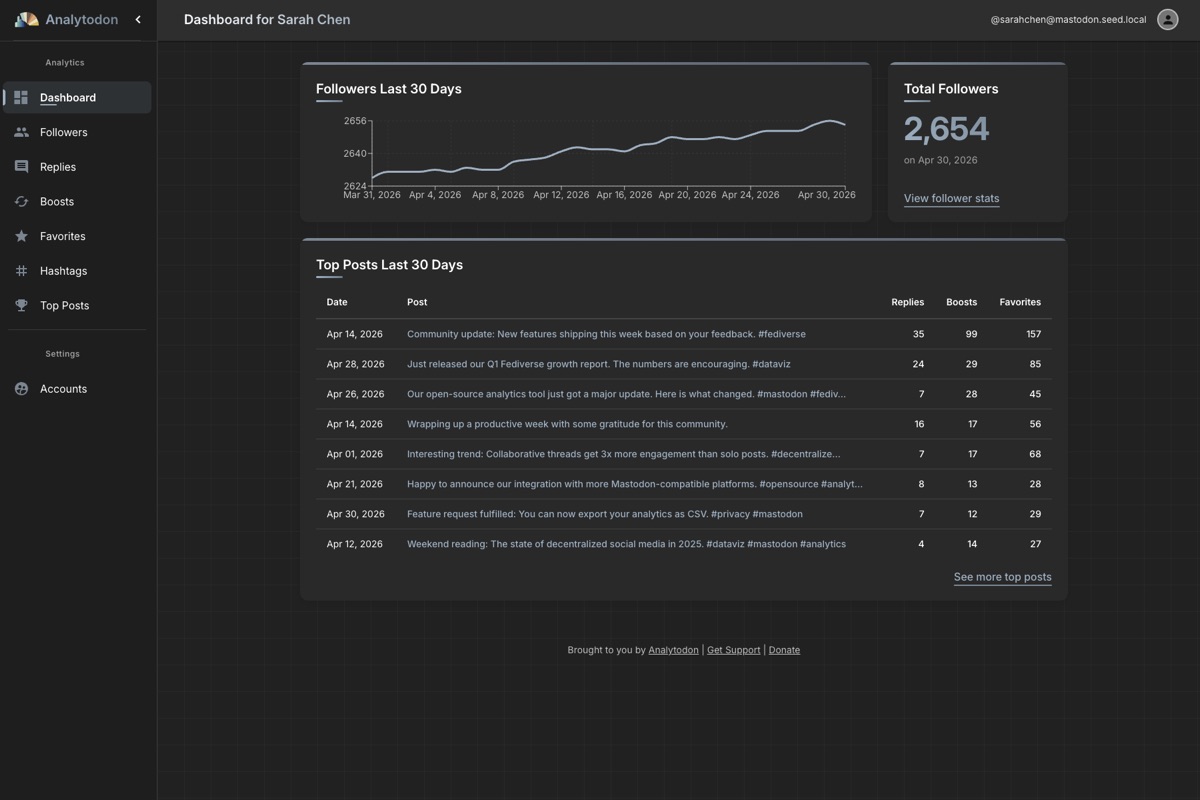Click the Date column header
The height and width of the screenshot is (800, 1200).
pyautogui.click(x=337, y=302)
